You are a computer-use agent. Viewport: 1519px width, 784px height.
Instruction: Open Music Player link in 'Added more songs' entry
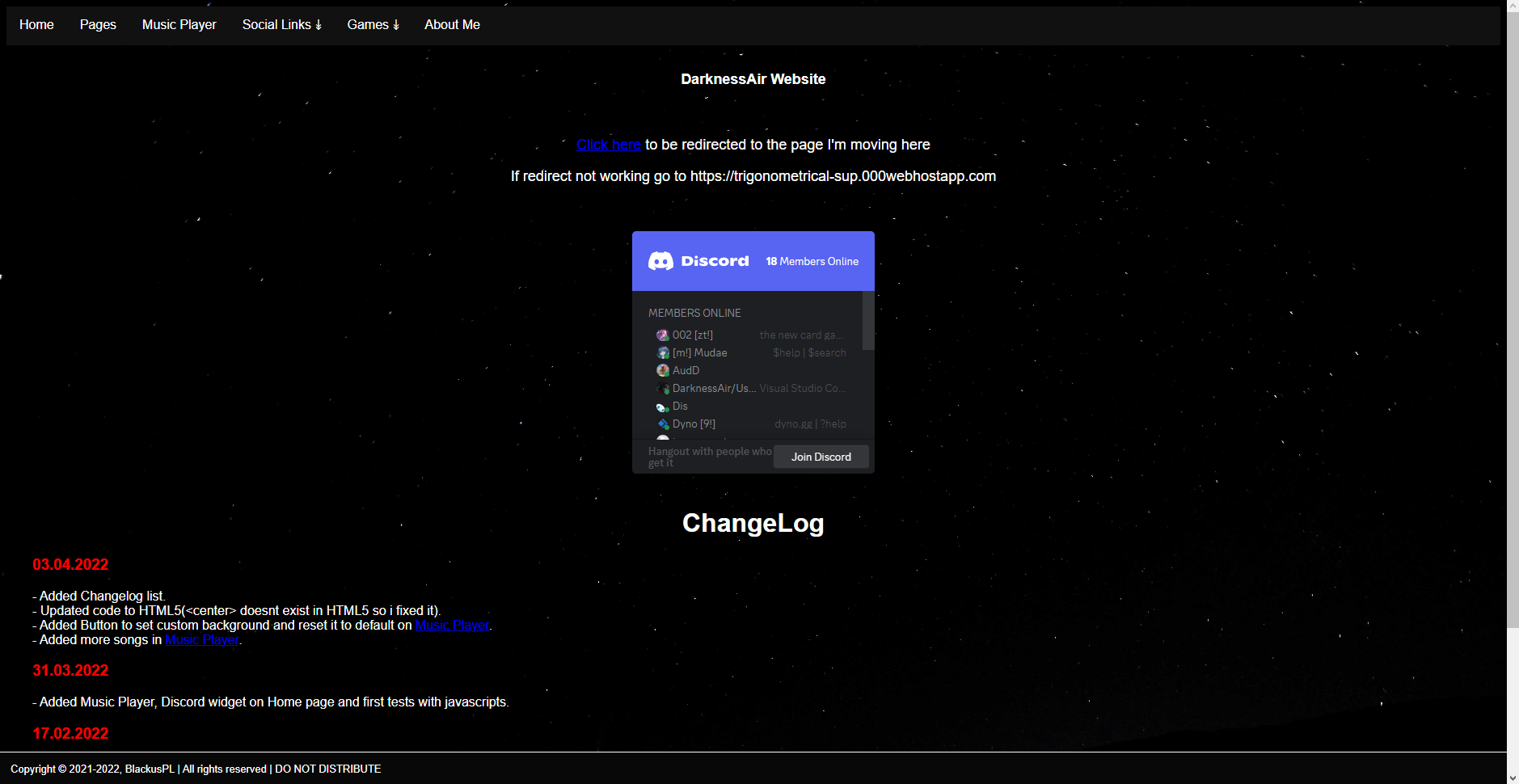202,640
